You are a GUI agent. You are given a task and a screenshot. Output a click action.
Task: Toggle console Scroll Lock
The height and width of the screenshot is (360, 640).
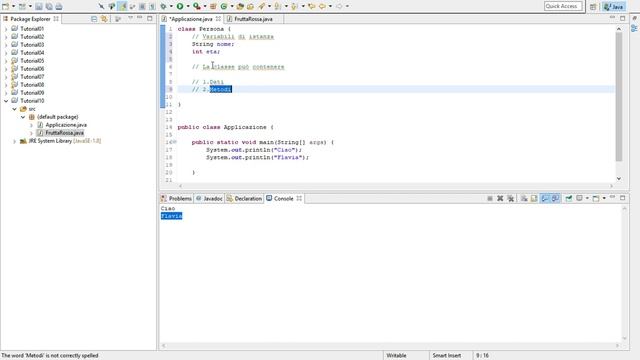[534, 198]
